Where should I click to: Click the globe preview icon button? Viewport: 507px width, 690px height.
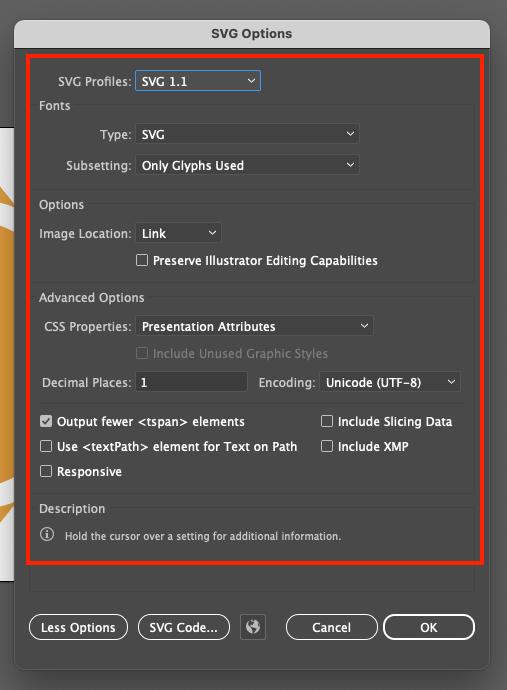[x=253, y=627]
